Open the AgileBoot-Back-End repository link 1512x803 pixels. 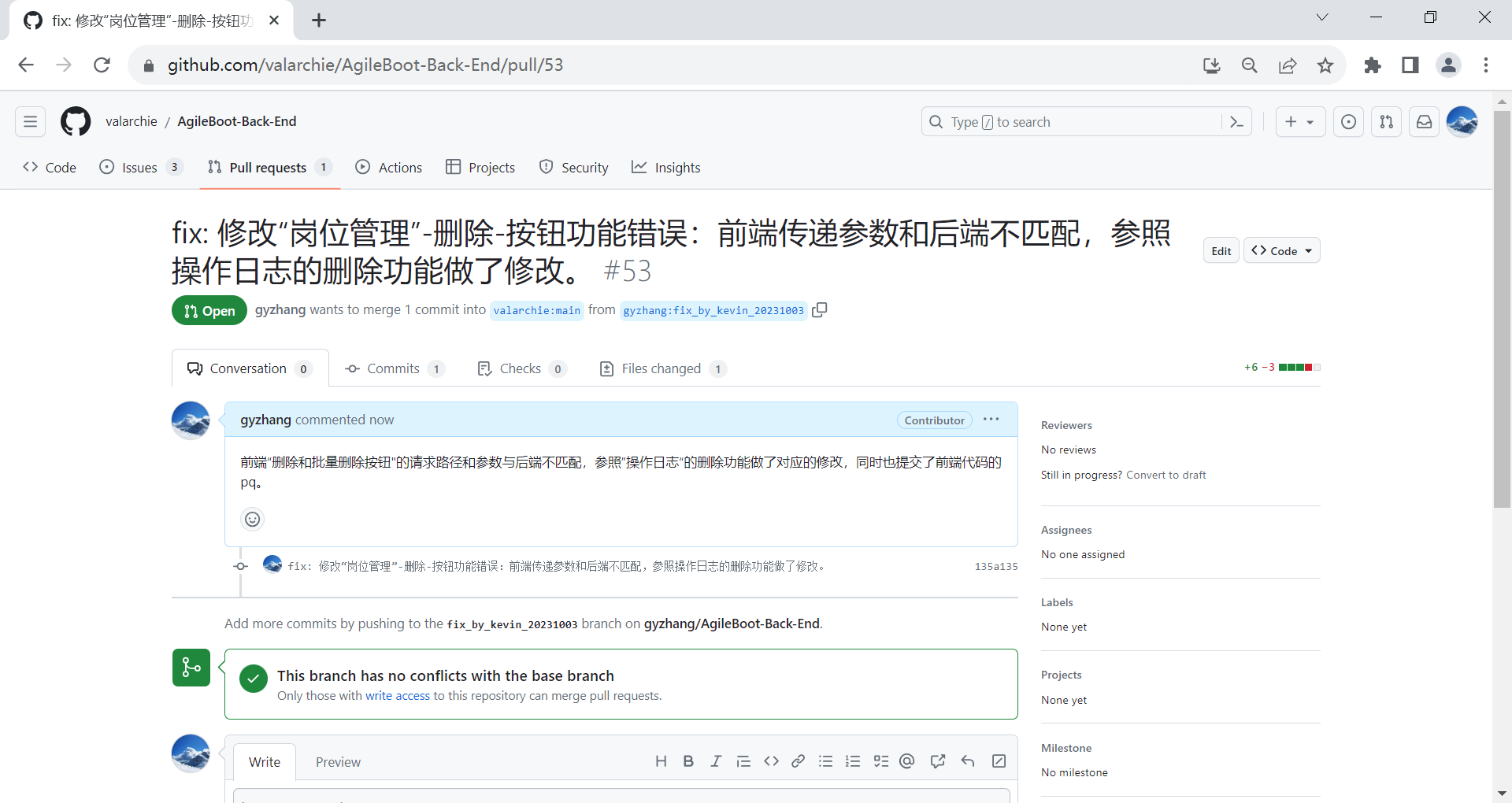(x=237, y=121)
